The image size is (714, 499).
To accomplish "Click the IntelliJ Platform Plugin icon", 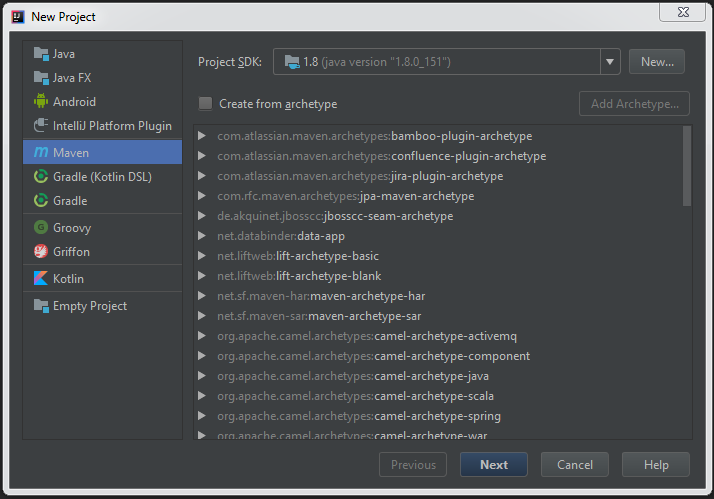I will (x=41, y=125).
